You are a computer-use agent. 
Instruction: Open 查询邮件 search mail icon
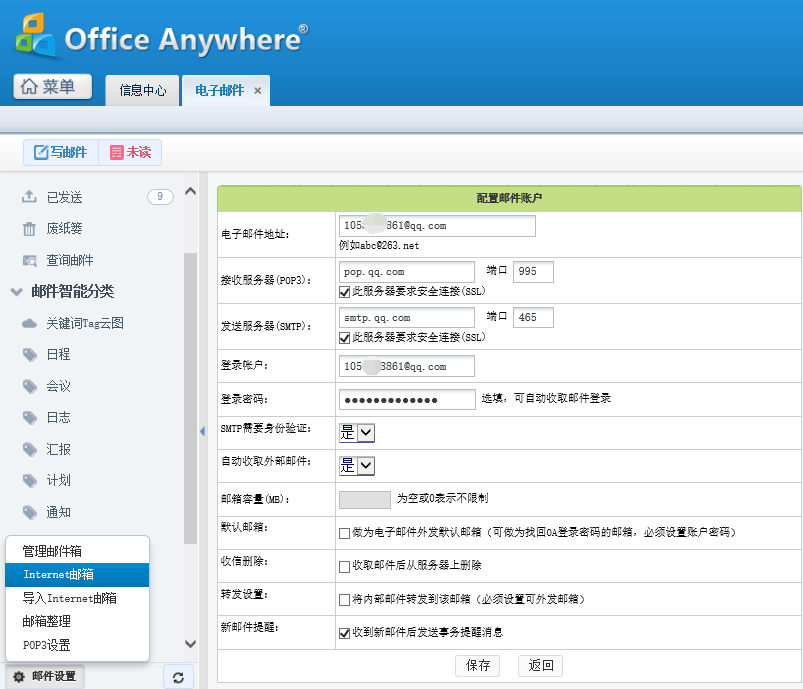(x=30, y=260)
